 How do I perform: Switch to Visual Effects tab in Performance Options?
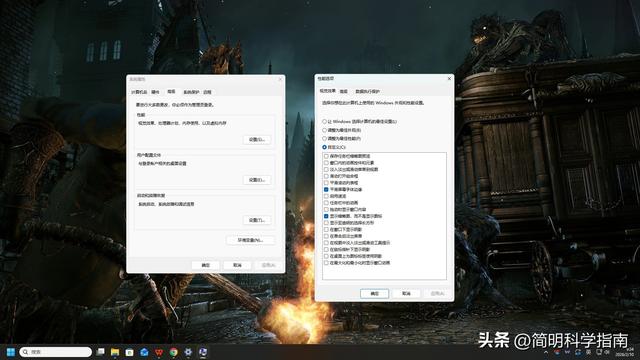pyautogui.click(x=328, y=91)
